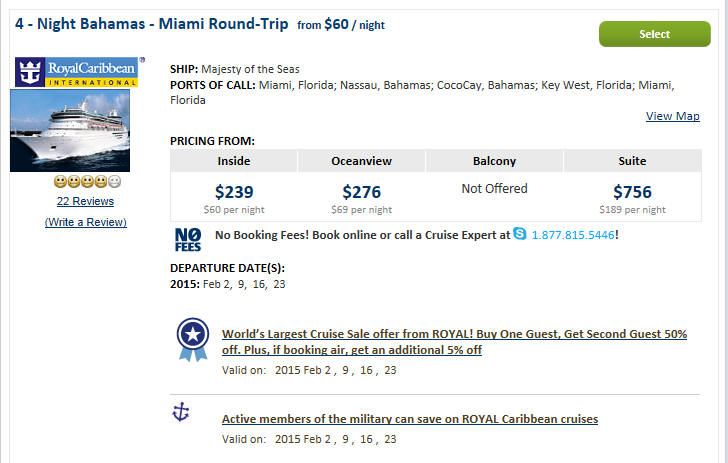Call the 1.877.815.5446 phone number link
The image size is (728, 463).
[x=573, y=235]
